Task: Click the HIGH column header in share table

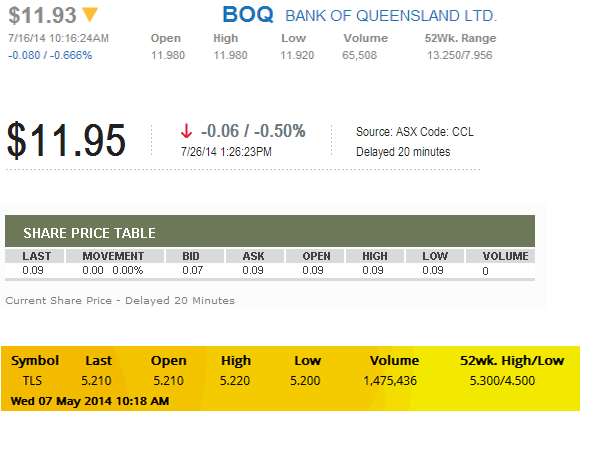Action: 375,256
